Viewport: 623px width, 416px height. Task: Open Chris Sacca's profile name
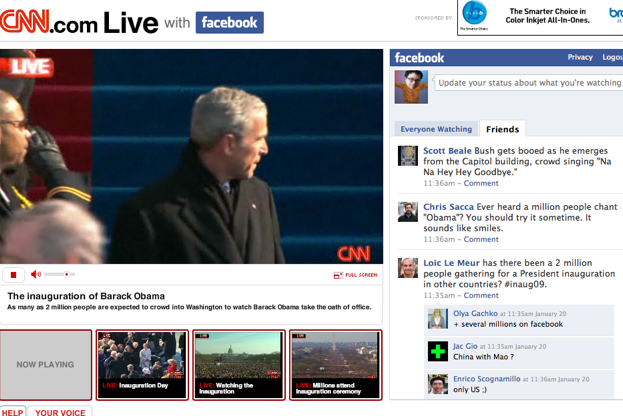(x=449, y=207)
